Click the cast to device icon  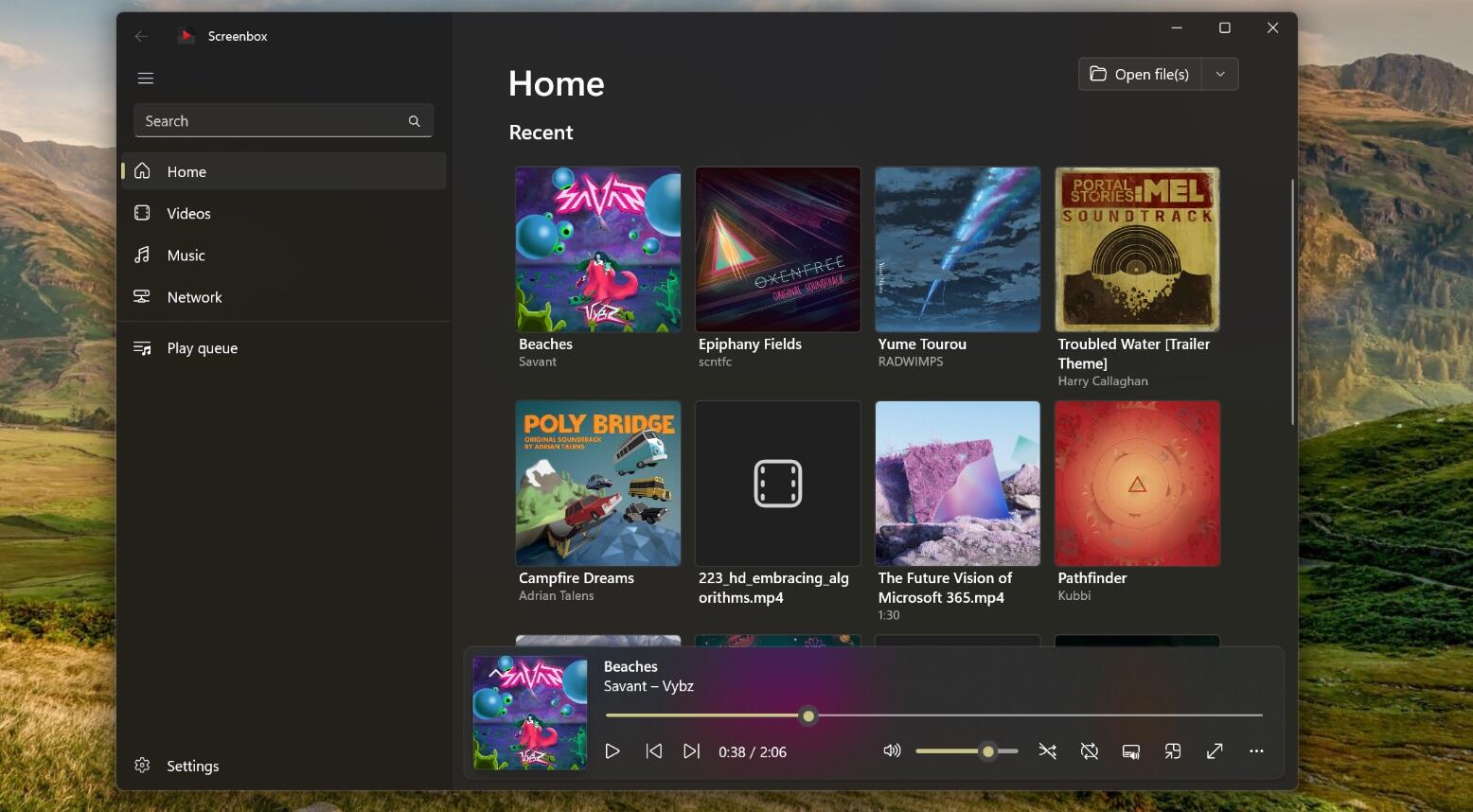(x=1131, y=751)
